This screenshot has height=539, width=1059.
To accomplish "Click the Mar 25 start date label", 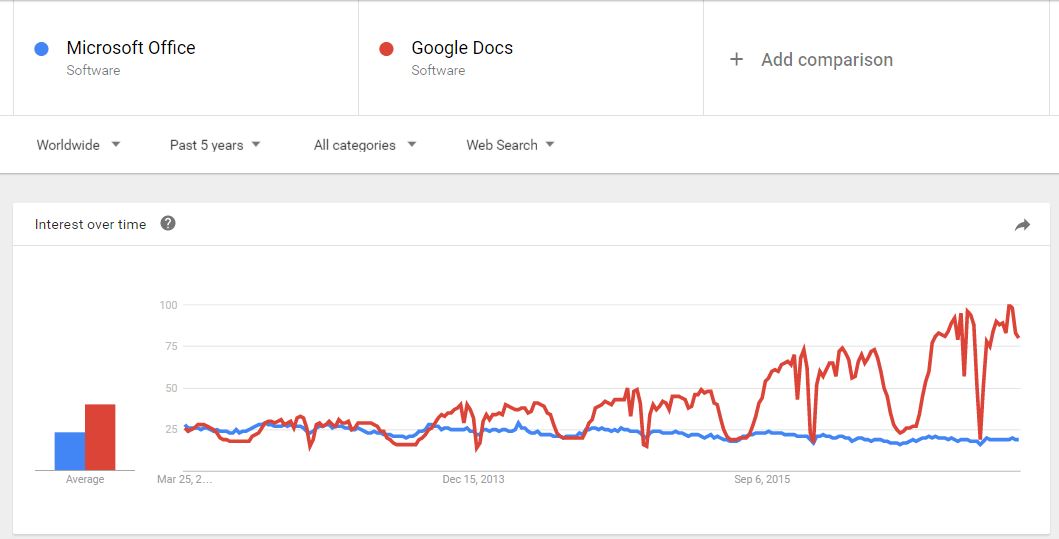I will (x=184, y=480).
